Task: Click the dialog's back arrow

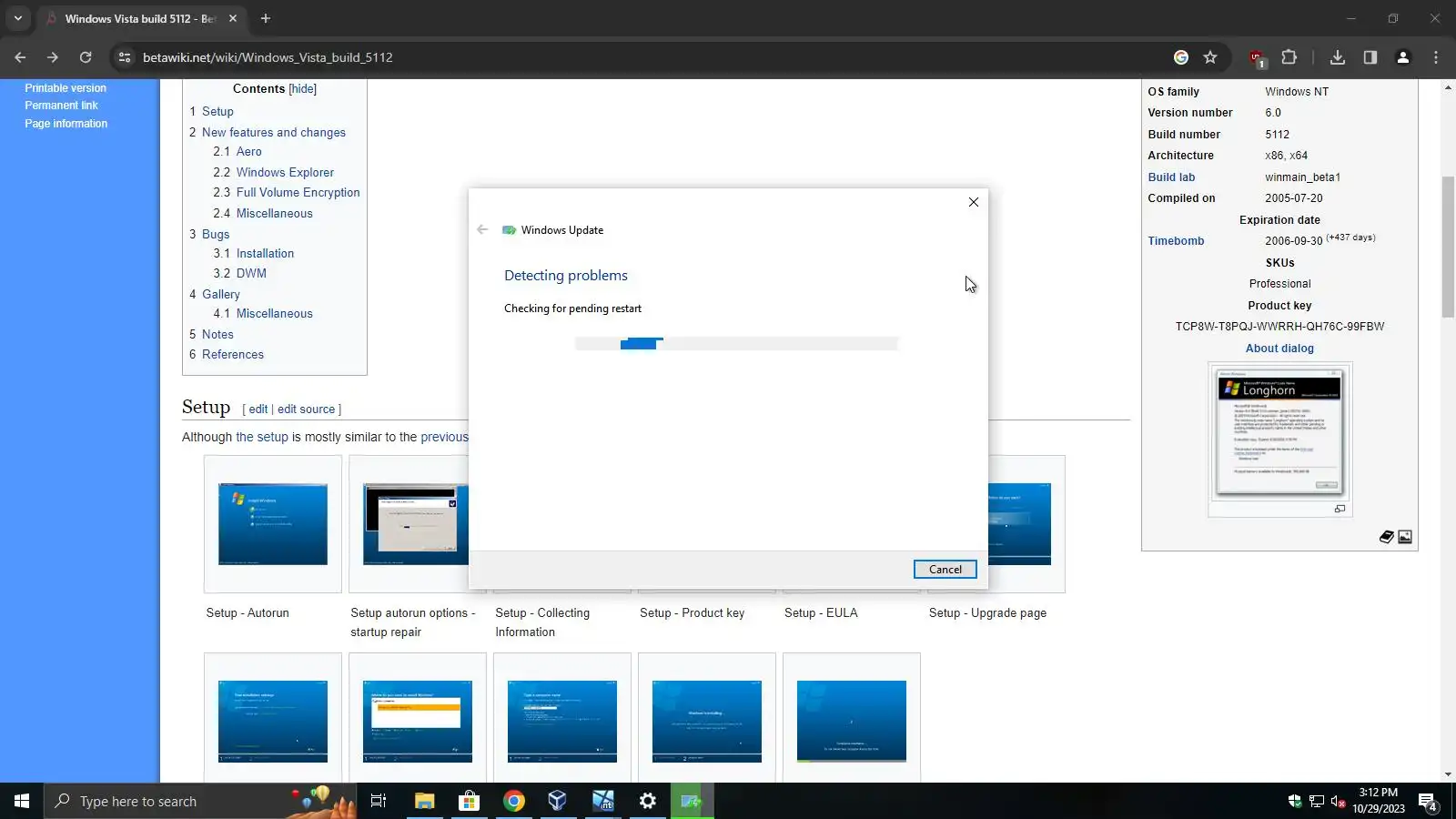Action: point(482,230)
